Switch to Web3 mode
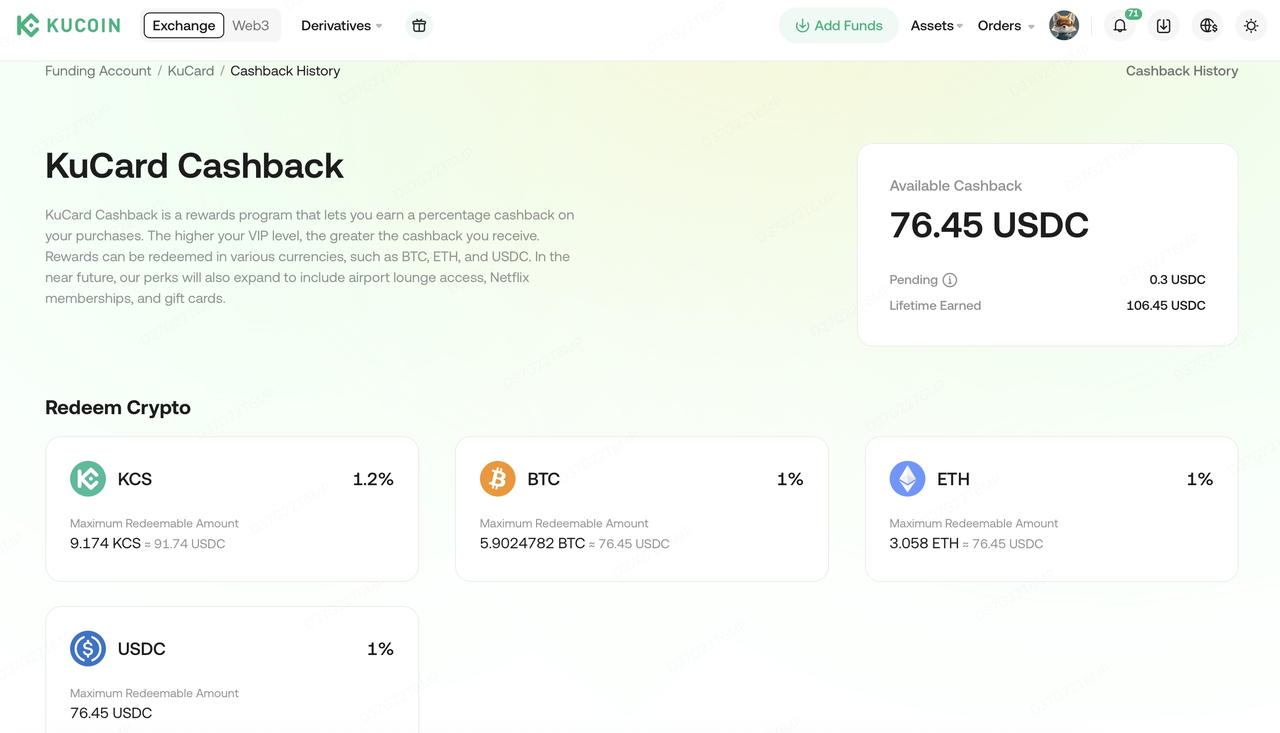1280x733 pixels. tap(251, 25)
